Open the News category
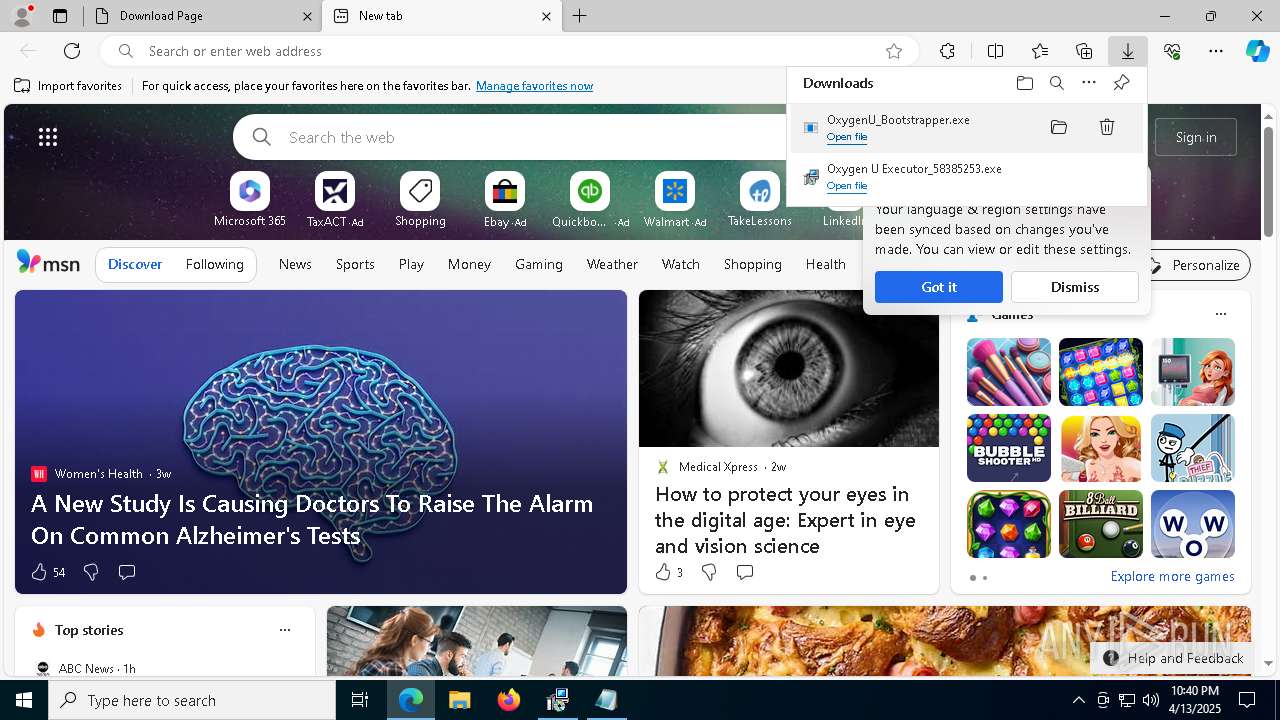Image resolution: width=1280 pixels, height=720 pixels. 295,264
